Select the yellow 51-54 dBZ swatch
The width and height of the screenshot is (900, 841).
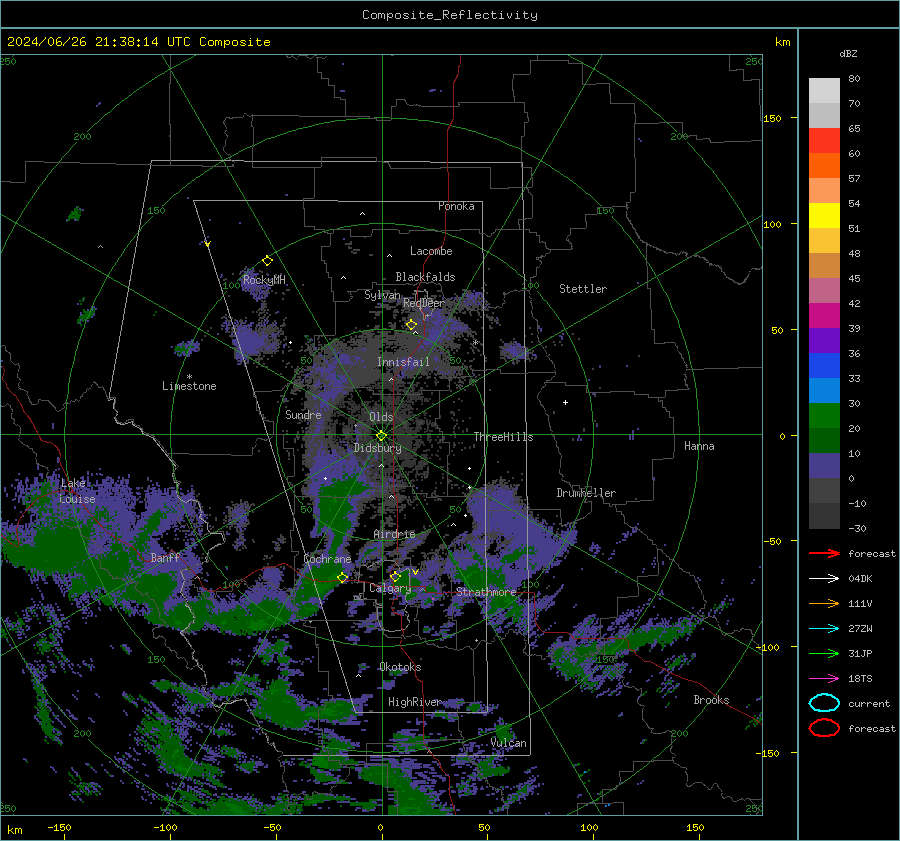824,216
